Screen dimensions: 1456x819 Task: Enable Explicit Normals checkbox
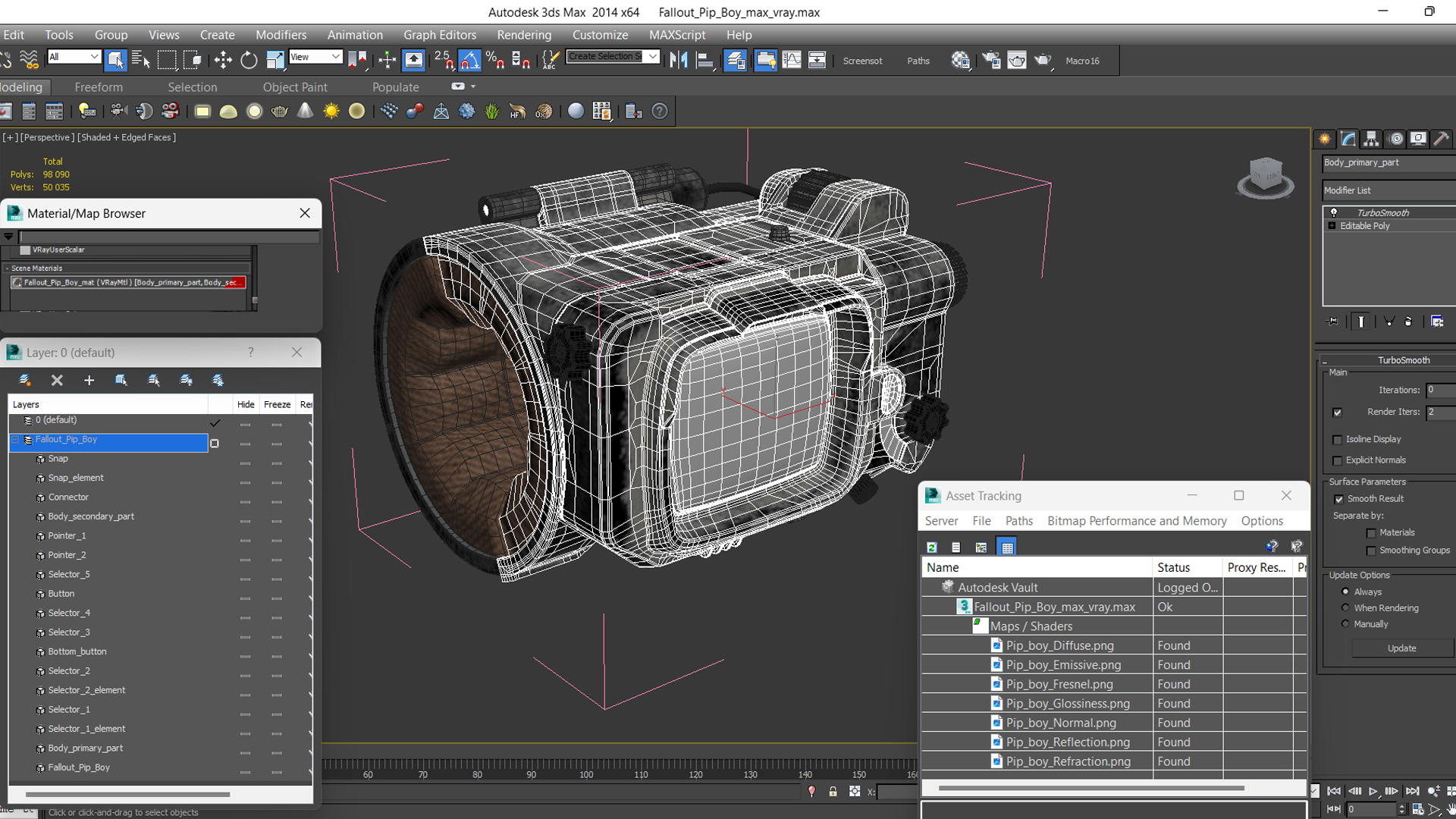click(x=1337, y=461)
